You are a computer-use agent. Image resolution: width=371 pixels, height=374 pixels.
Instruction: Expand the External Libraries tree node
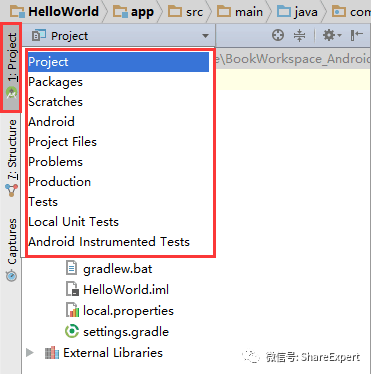click(30, 353)
